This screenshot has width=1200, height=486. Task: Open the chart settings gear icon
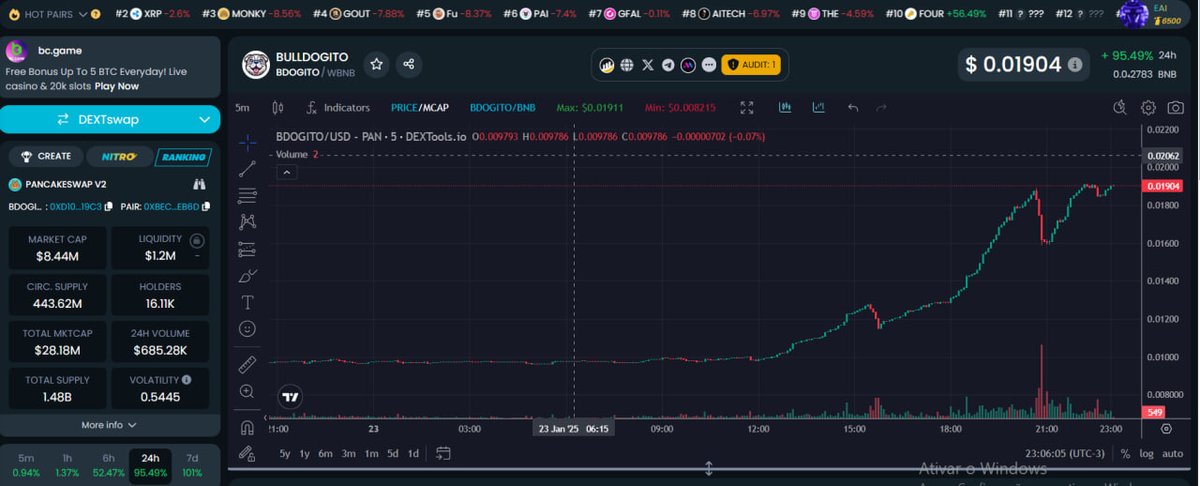pyautogui.click(x=1149, y=107)
